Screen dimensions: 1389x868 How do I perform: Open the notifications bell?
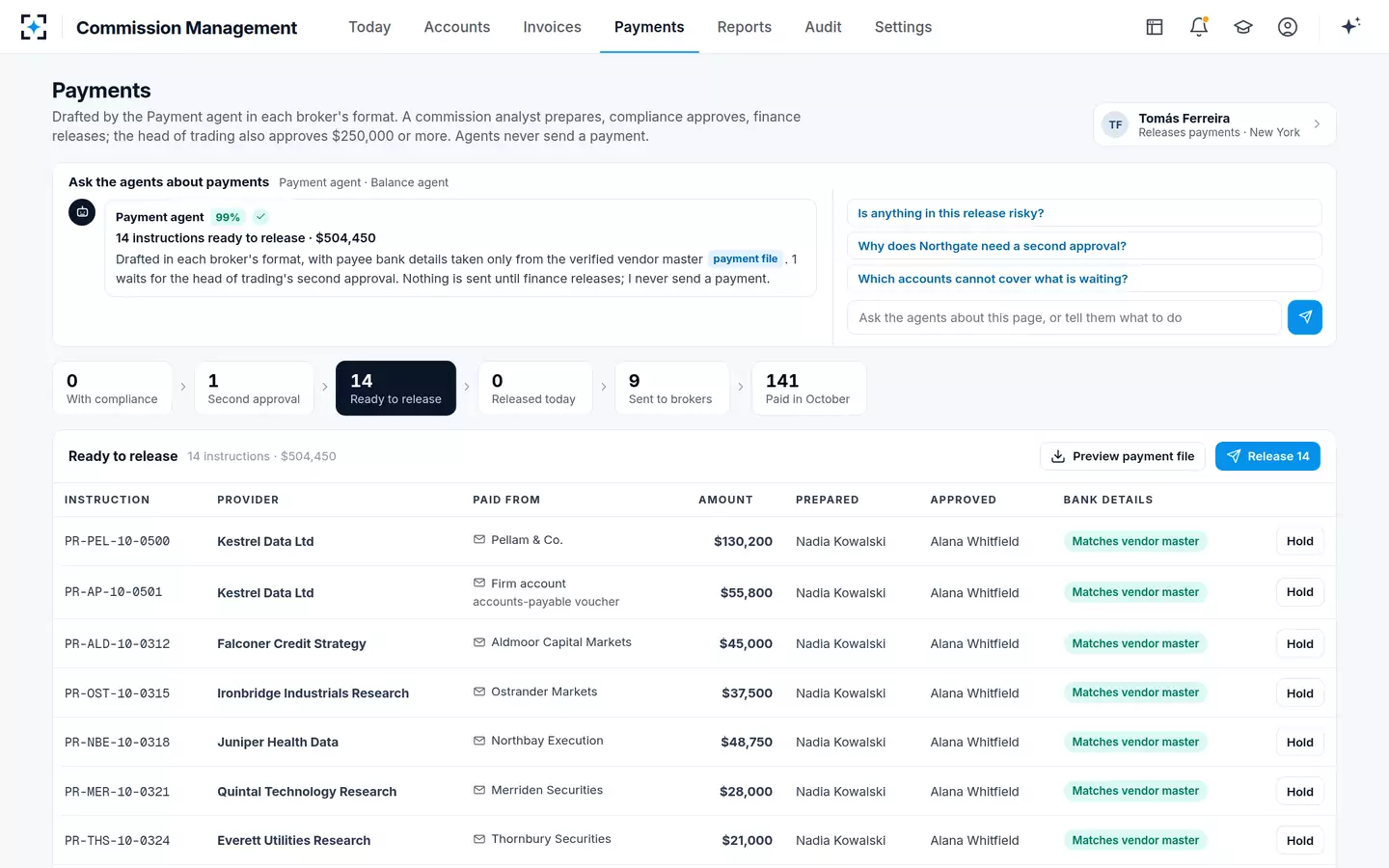[x=1199, y=27]
